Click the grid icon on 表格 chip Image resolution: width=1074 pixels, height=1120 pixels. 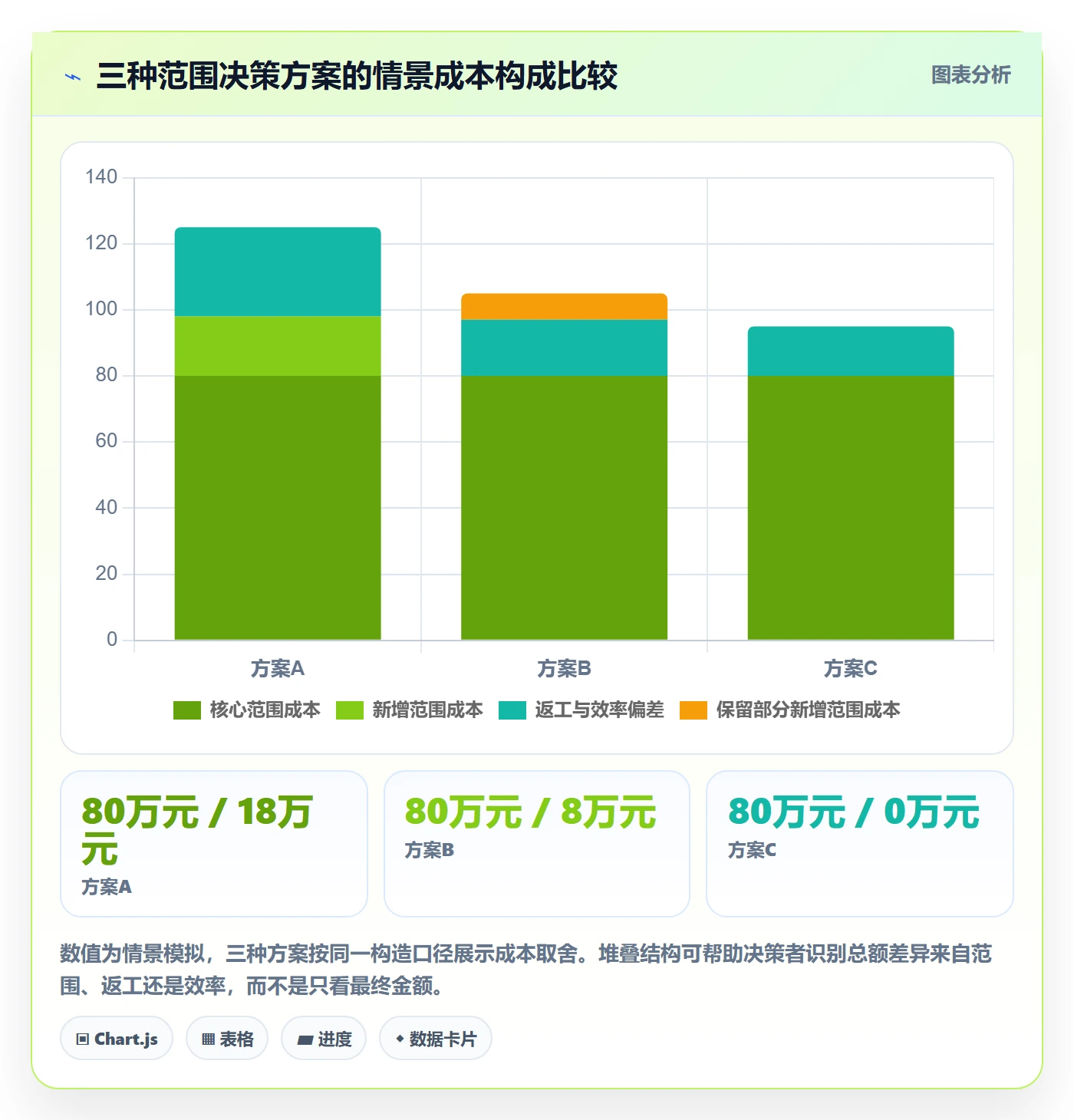[209, 1039]
